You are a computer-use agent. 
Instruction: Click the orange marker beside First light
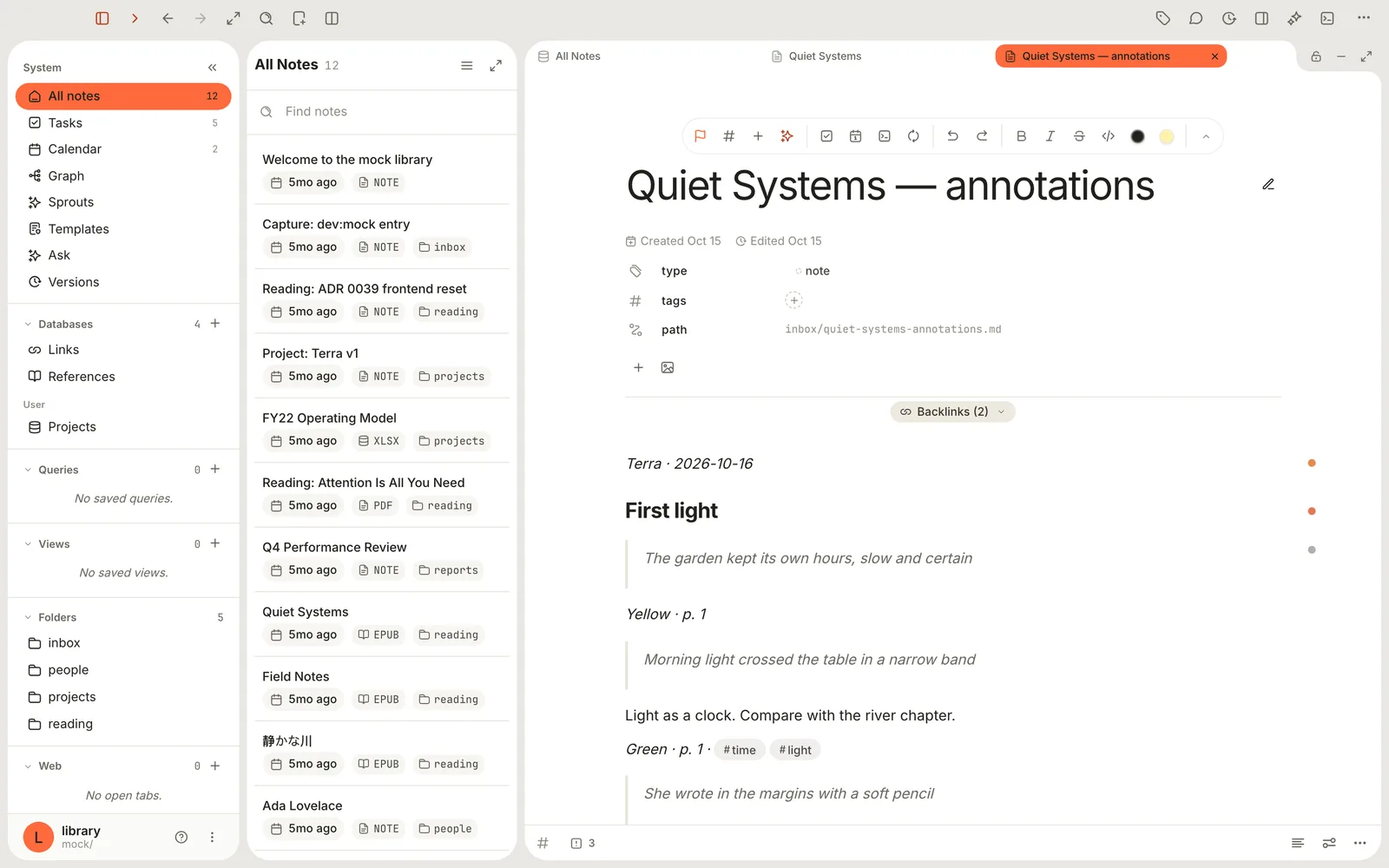1312,511
